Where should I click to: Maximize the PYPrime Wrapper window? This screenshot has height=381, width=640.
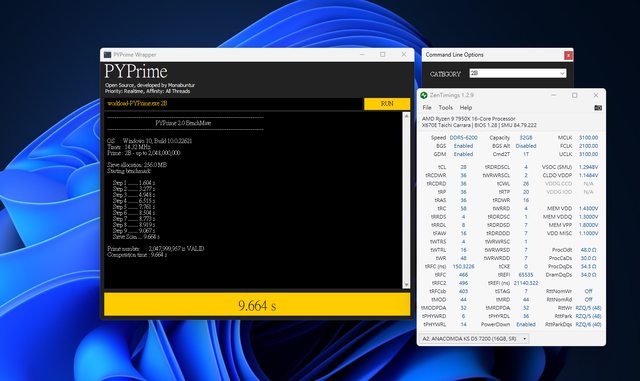point(382,54)
